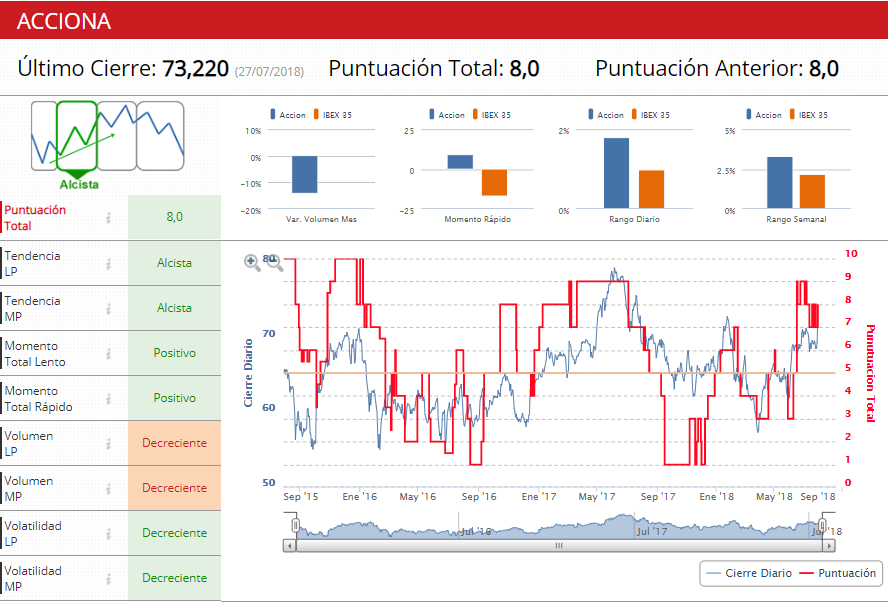Click Decreciente value for Volatilidad LP
889x604 pixels.
(175, 533)
